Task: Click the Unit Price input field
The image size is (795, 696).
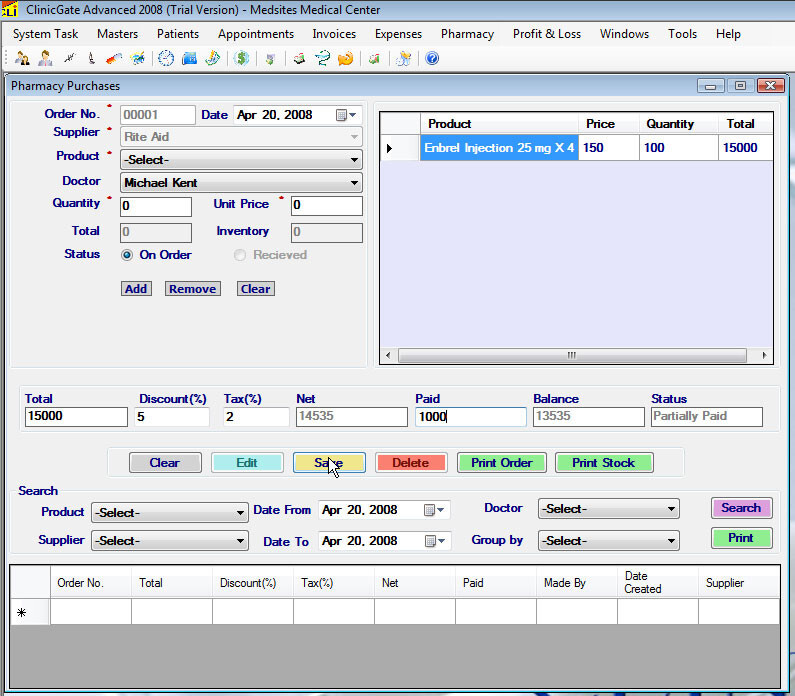Action: click(327, 206)
